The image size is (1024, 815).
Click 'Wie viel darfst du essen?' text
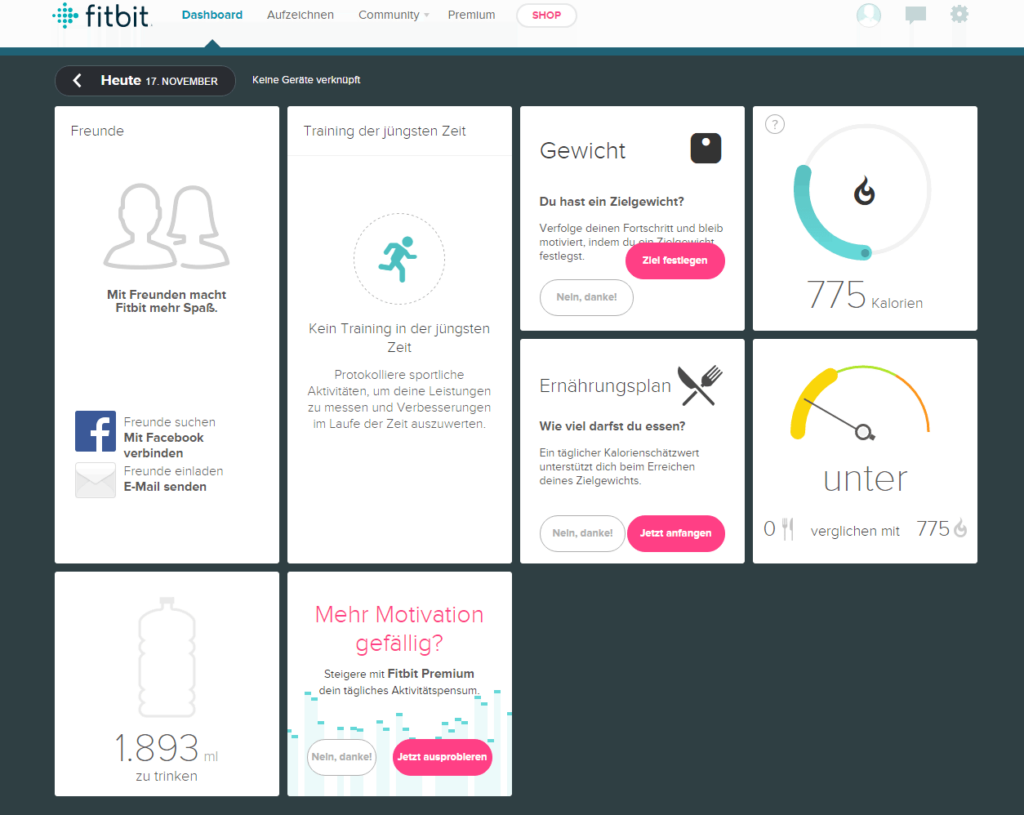coord(613,426)
